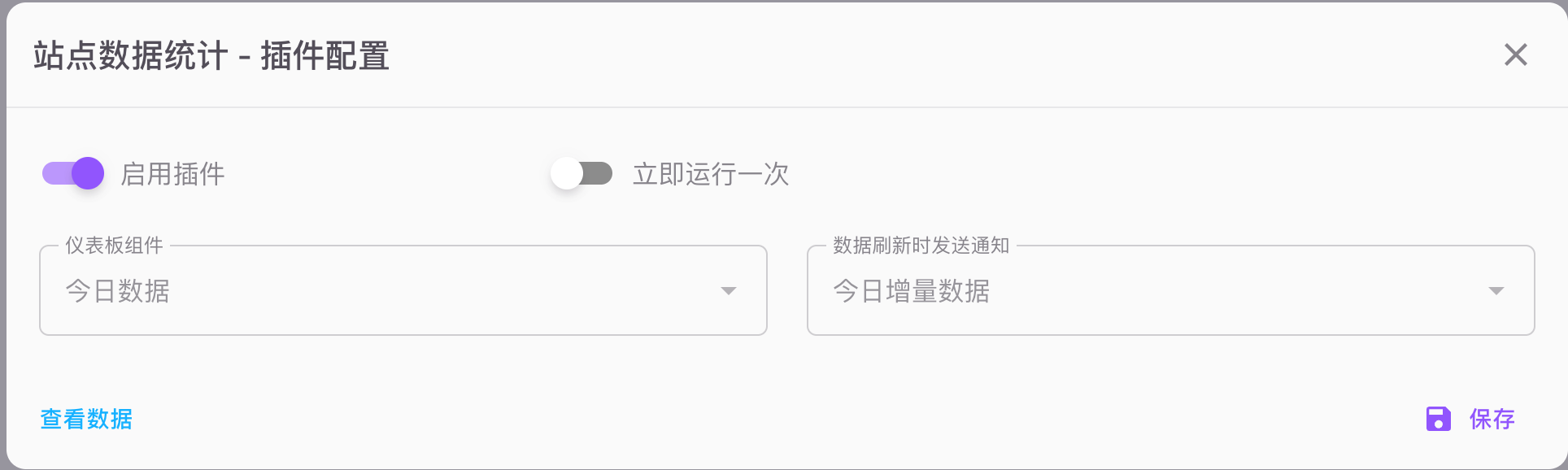This screenshot has height=470, width=1568.
Task: Click the floppy disk save icon
Action: [1438, 419]
